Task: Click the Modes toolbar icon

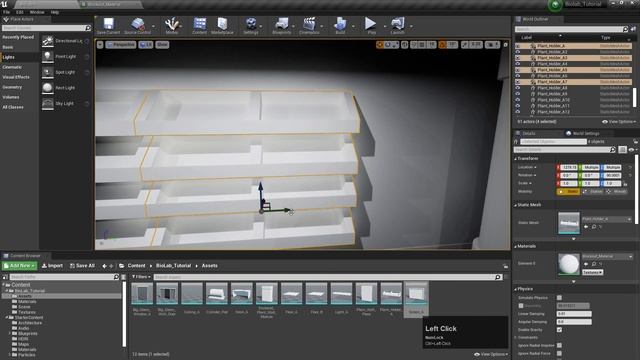Action: pos(172,24)
